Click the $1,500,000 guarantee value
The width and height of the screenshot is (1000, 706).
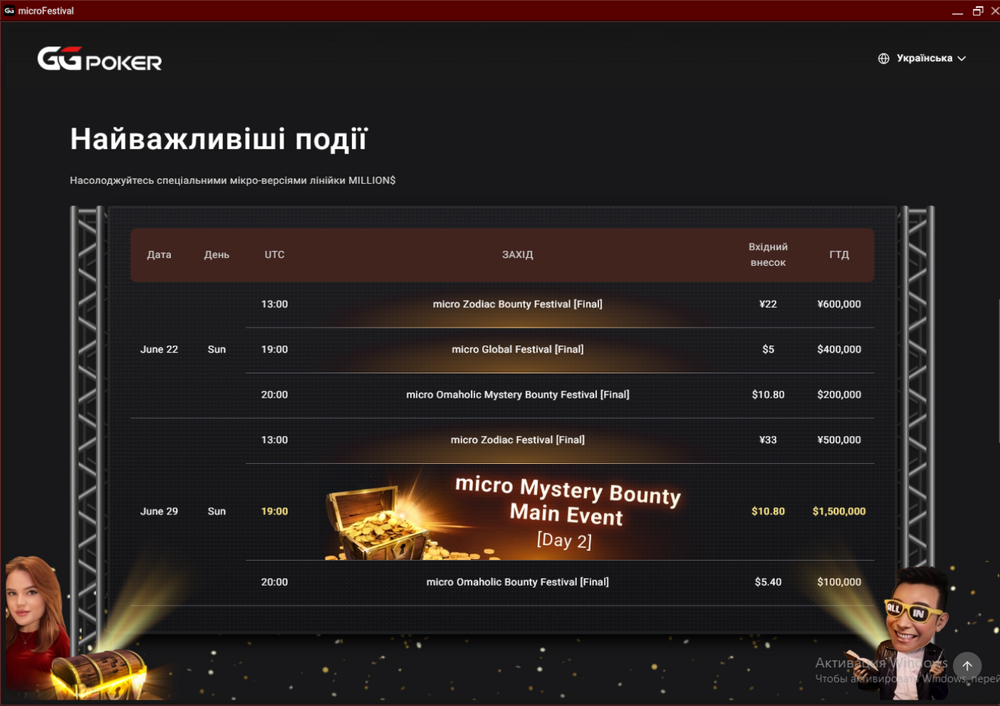(839, 511)
